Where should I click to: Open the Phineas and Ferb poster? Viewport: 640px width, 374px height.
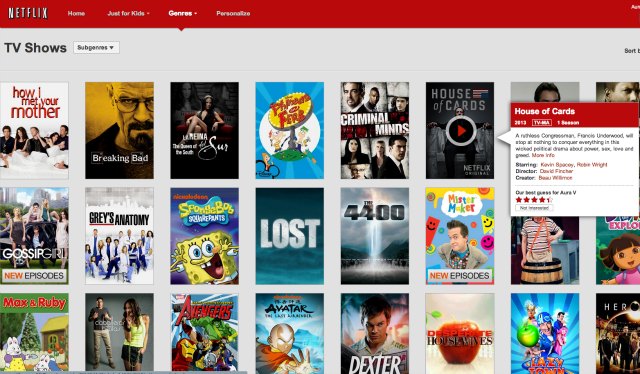(290, 131)
